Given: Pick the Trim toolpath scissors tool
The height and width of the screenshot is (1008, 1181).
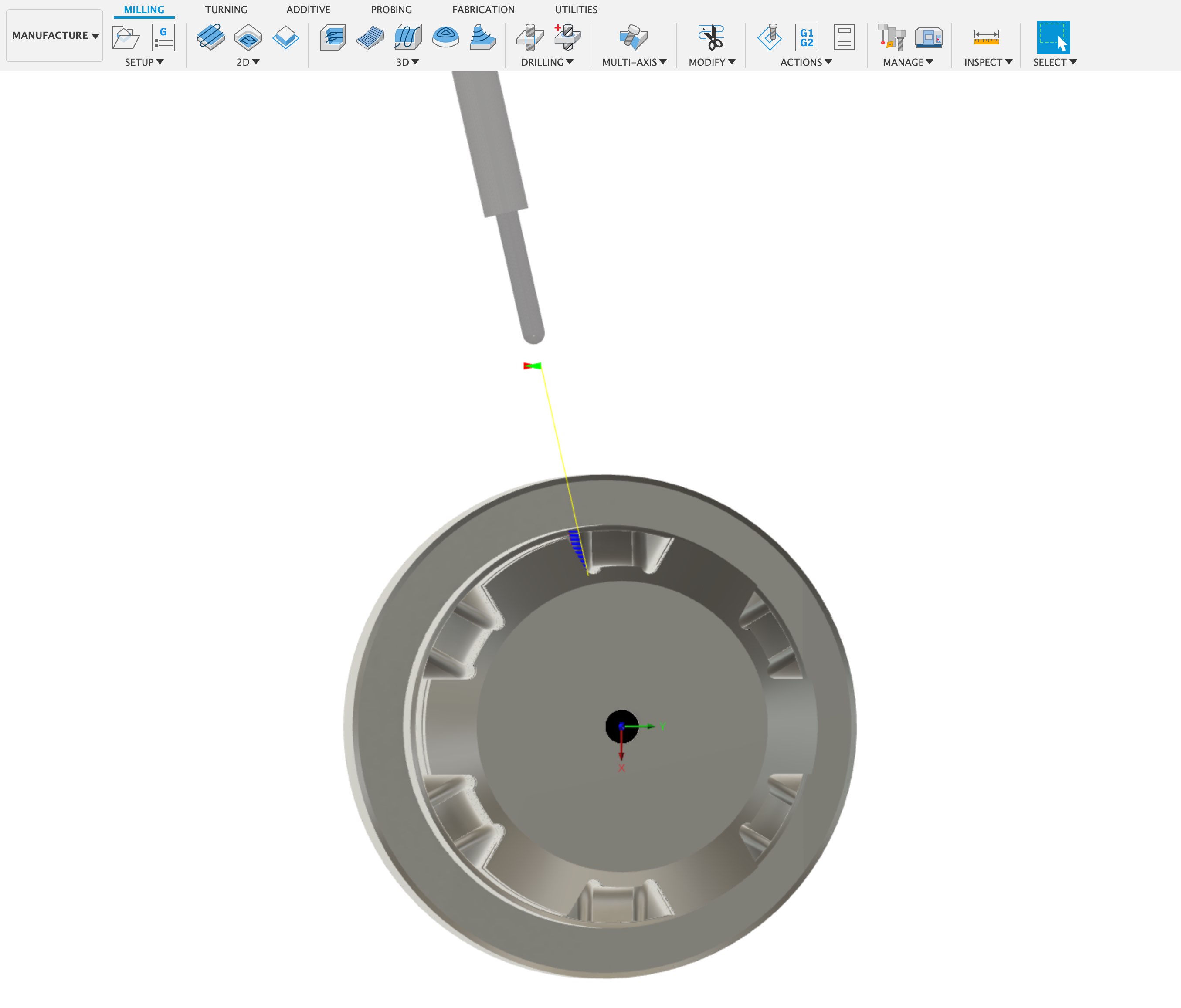Looking at the screenshot, I should click(x=711, y=36).
